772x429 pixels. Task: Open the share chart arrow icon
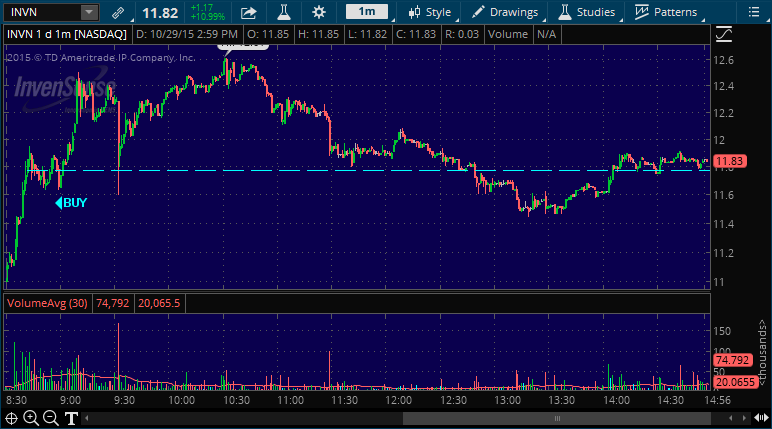tap(249, 12)
